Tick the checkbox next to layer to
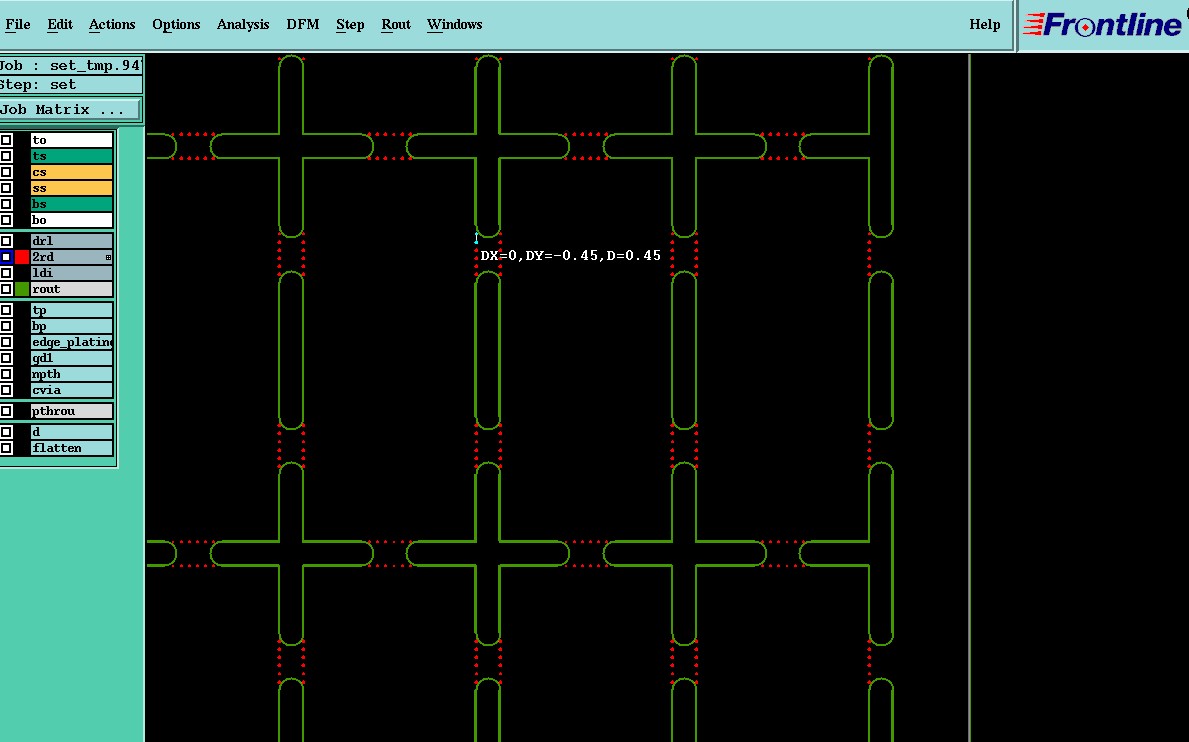The height and width of the screenshot is (742, 1189). click(6, 139)
